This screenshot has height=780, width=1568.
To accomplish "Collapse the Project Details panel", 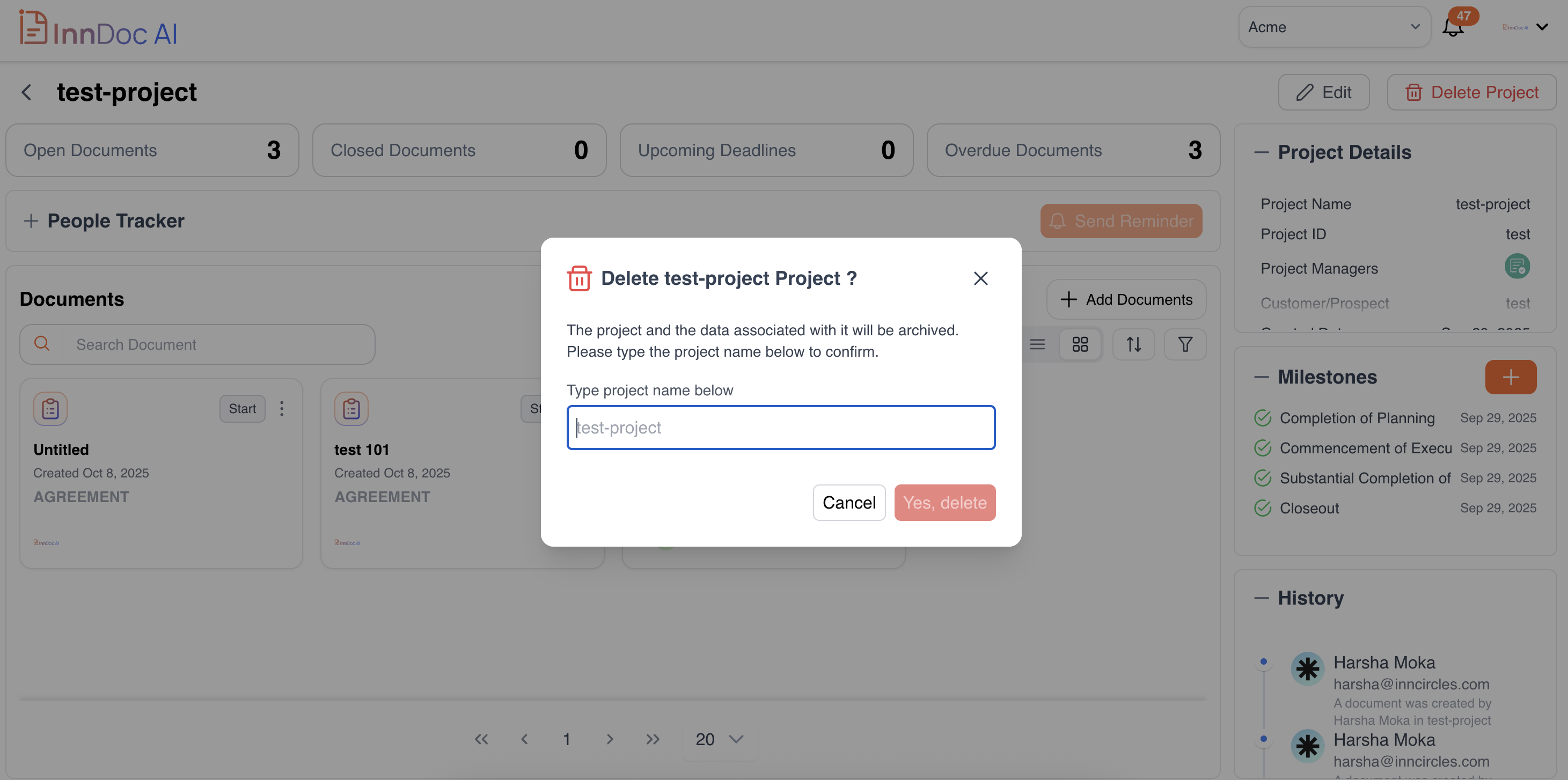I will click(x=1261, y=152).
